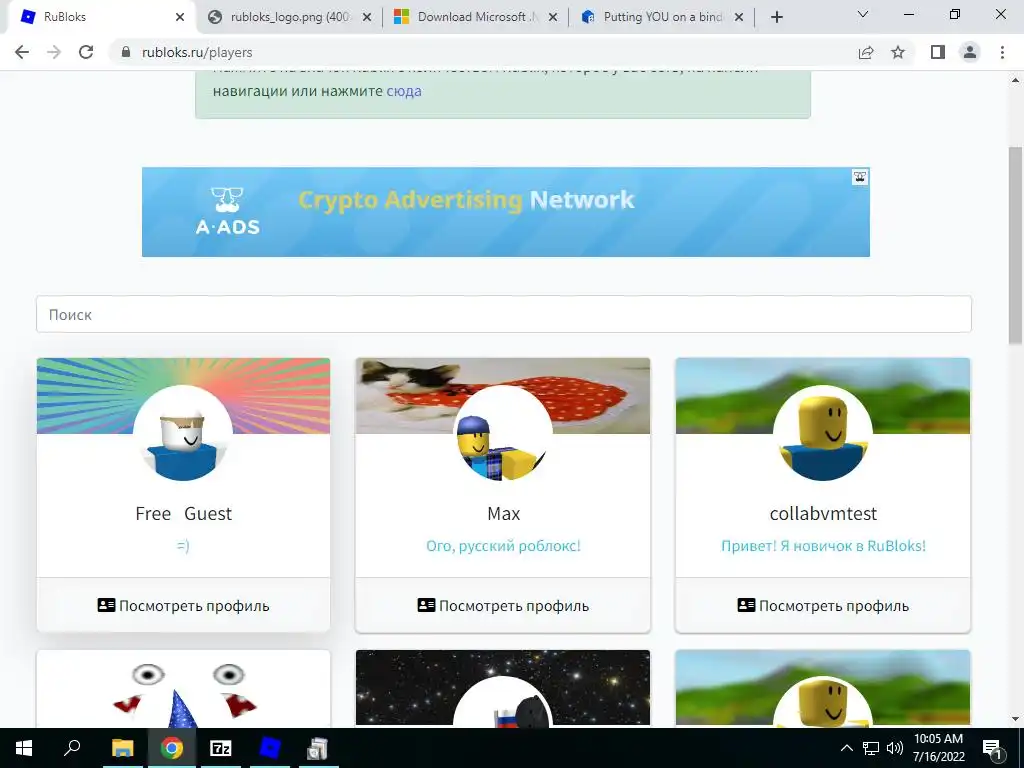Open the Windows Start menu
Screen dimensions: 1024x768
click(x=24, y=748)
